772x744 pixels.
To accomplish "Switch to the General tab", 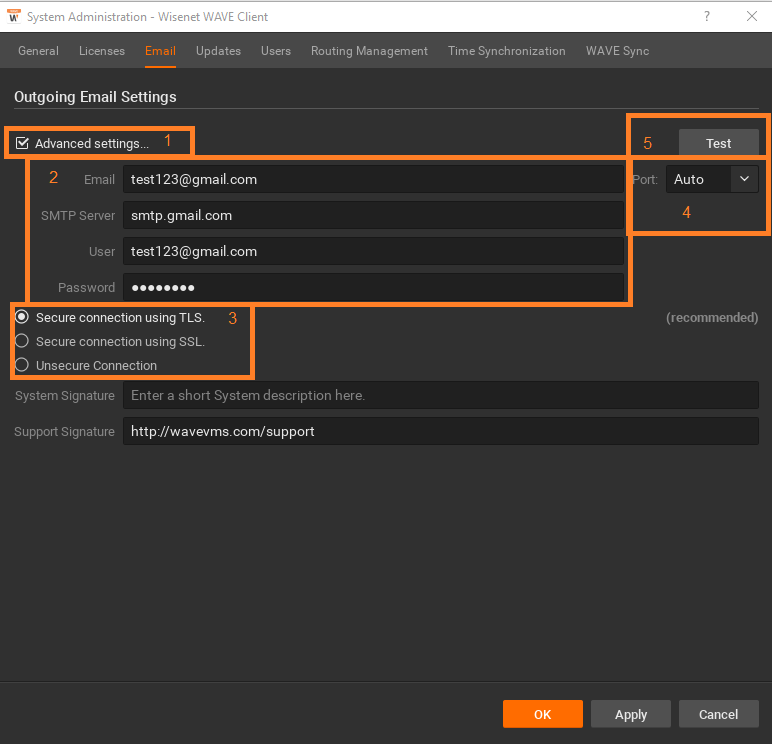I will pos(38,51).
